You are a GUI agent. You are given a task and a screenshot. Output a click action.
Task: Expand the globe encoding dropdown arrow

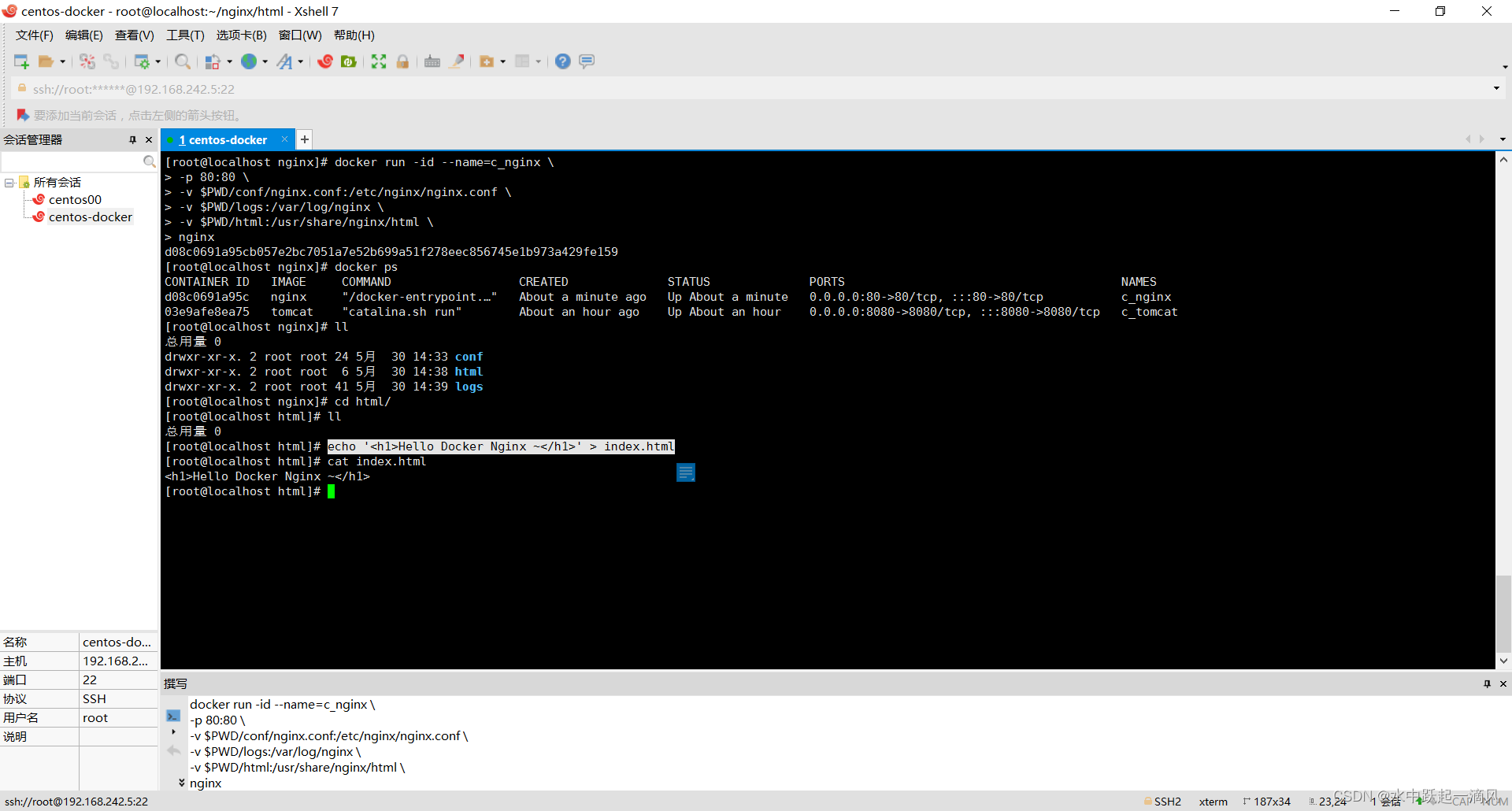265,61
